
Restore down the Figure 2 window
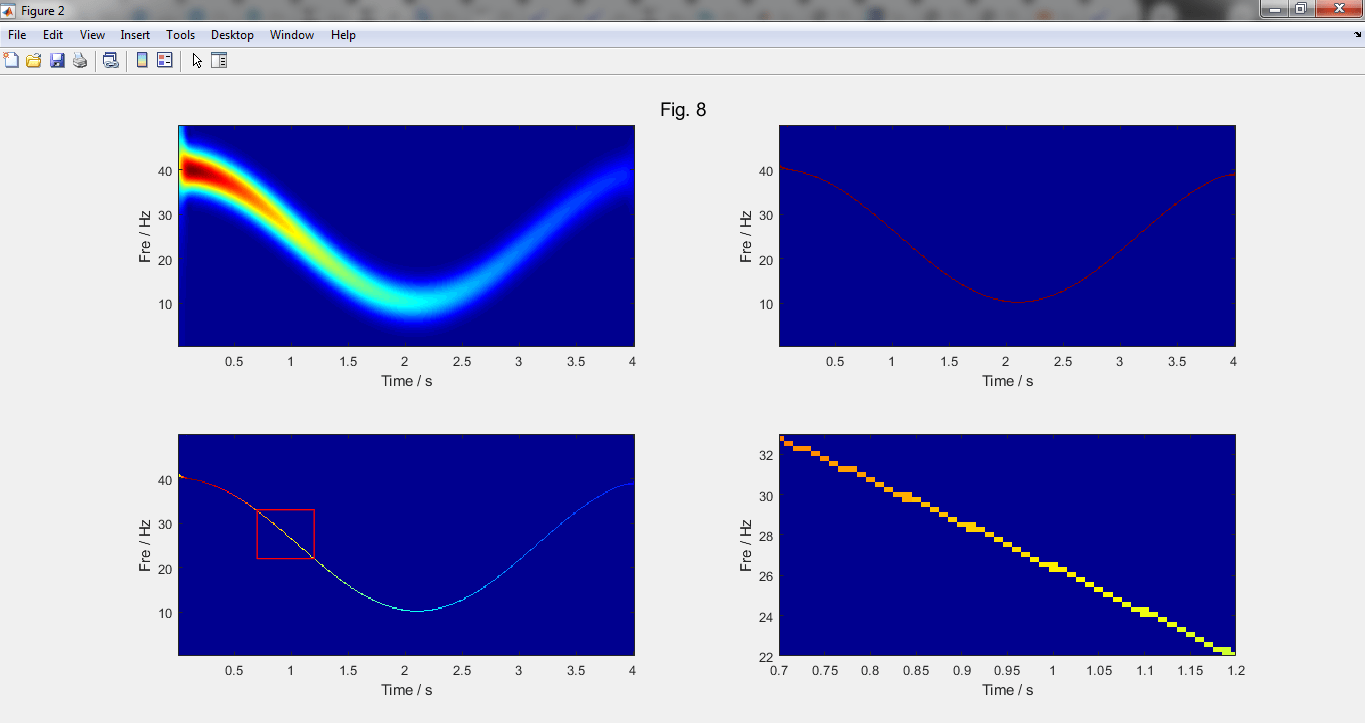[1301, 9]
